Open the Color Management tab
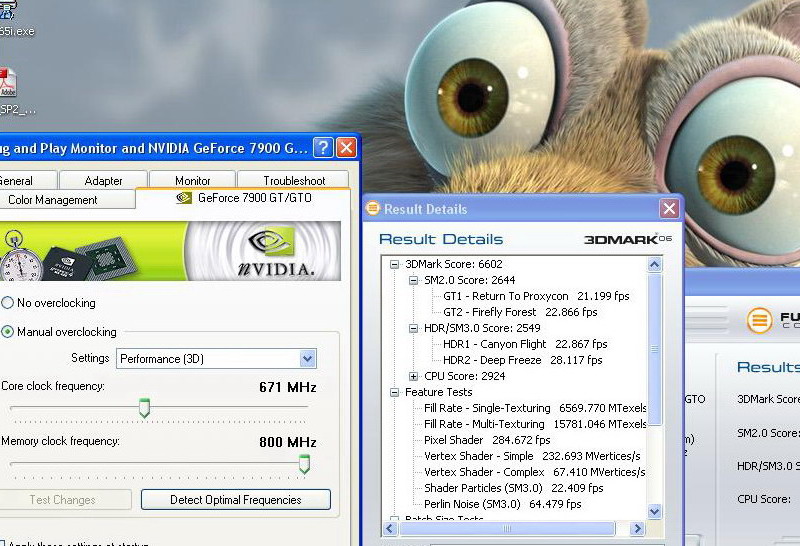 [x=66, y=200]
